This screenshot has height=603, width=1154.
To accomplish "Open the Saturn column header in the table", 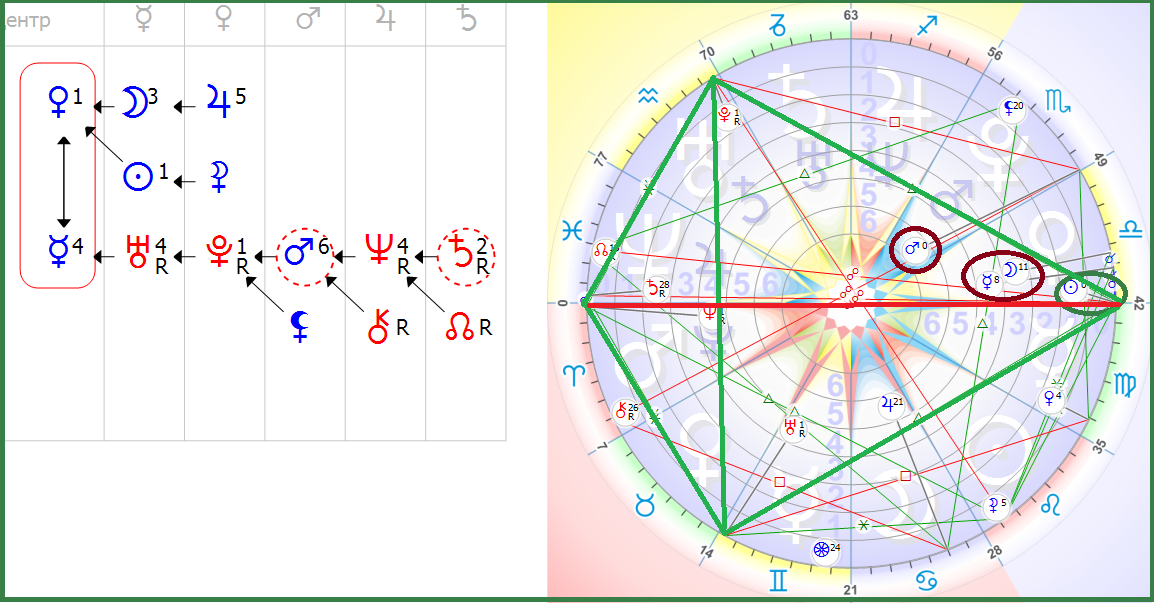I will pos(465,21).
